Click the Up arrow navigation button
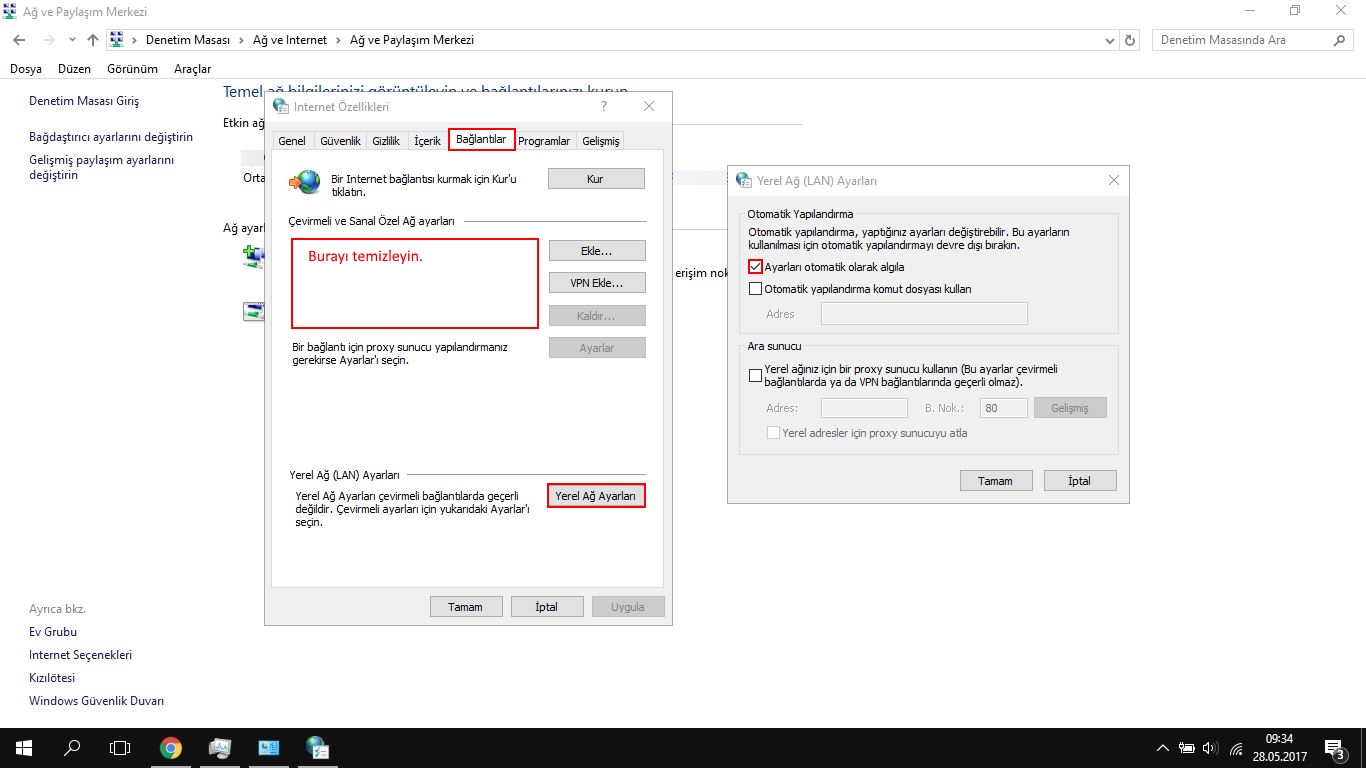 [93, 40]
